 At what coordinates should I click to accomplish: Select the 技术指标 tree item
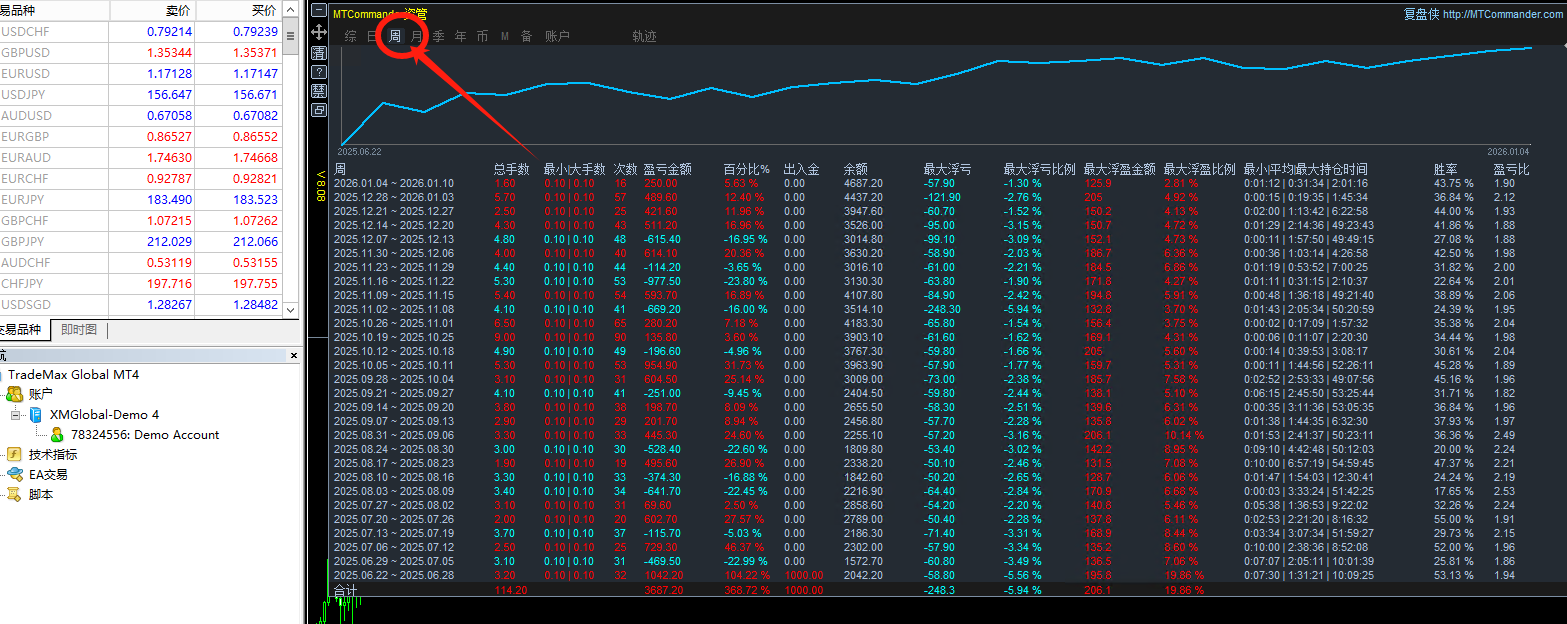[53, 454]
